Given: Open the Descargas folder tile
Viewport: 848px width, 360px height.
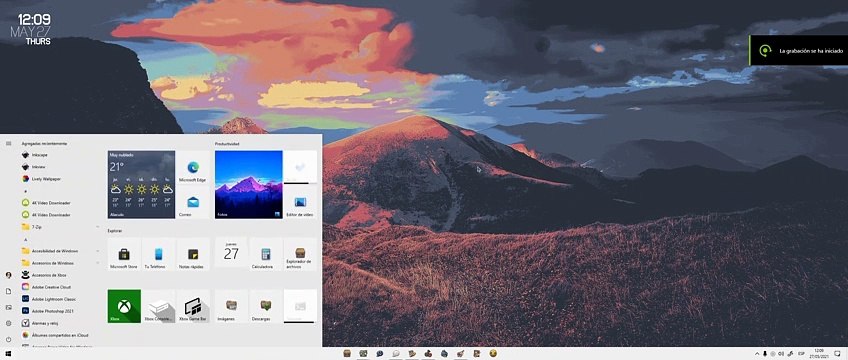Looking at the screenshot, I should tap(266, 306).
